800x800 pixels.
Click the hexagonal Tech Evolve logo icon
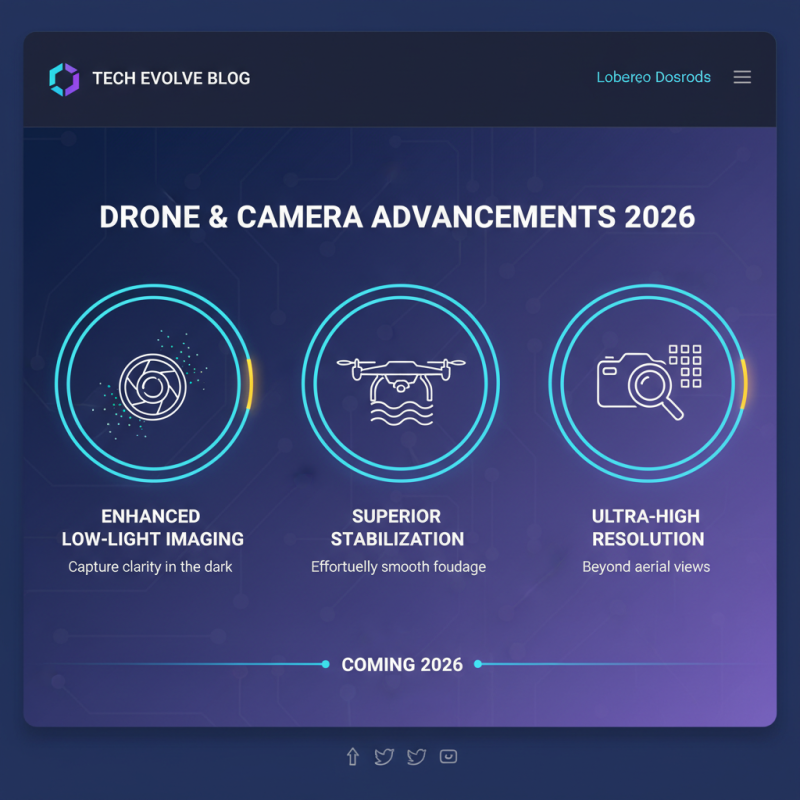click(63, 77)
